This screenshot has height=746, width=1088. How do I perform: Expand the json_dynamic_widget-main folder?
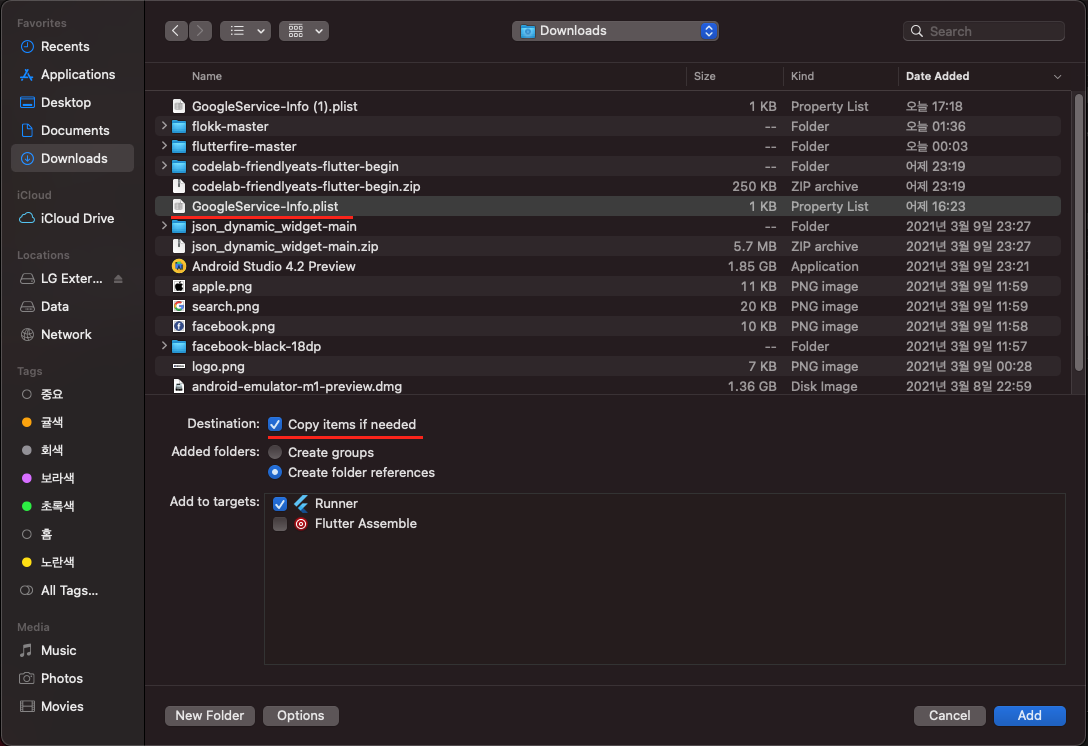coord(164,226)
